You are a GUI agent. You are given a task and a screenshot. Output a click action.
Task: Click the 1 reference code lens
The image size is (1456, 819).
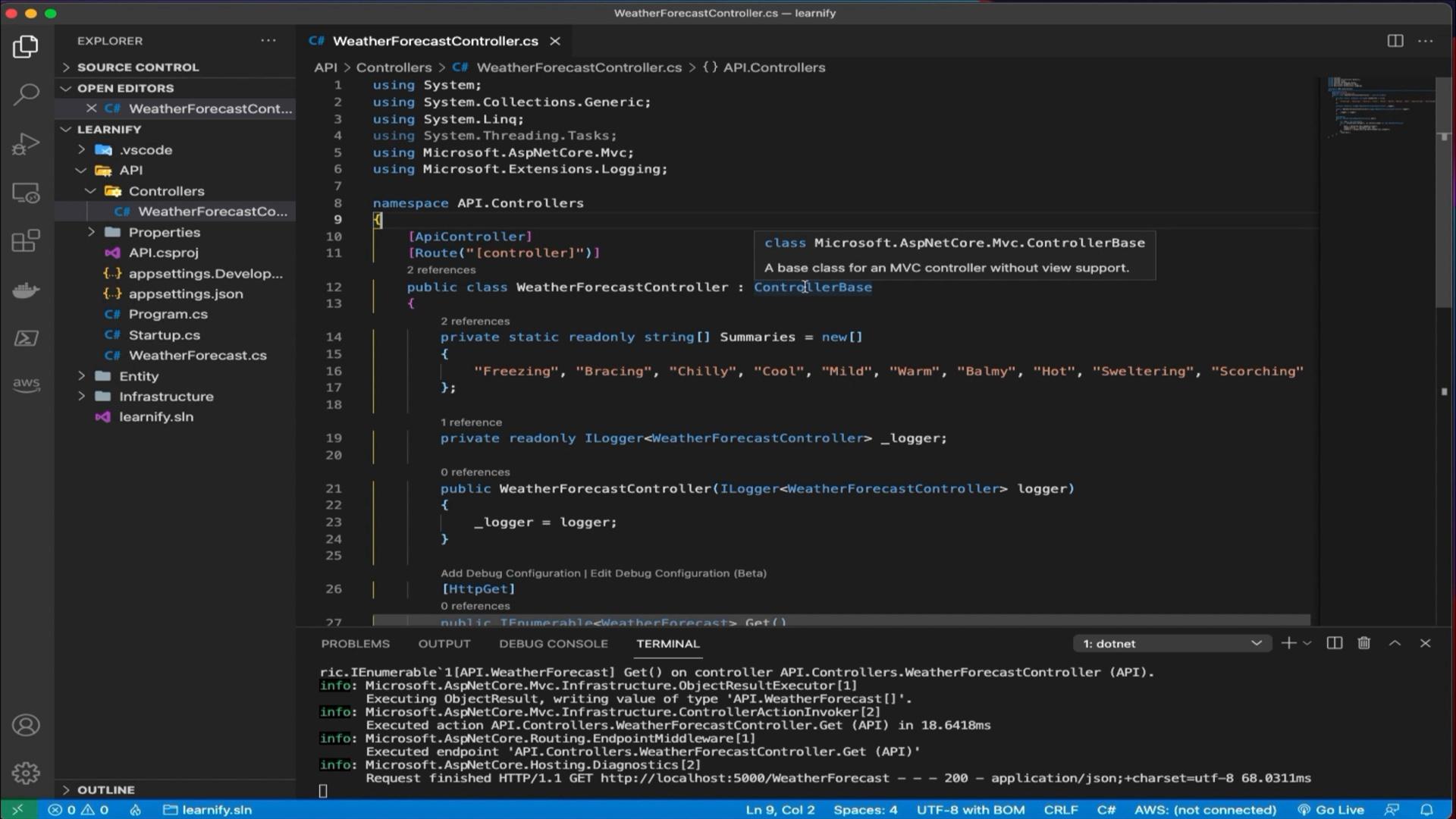[x=471, y=422]
